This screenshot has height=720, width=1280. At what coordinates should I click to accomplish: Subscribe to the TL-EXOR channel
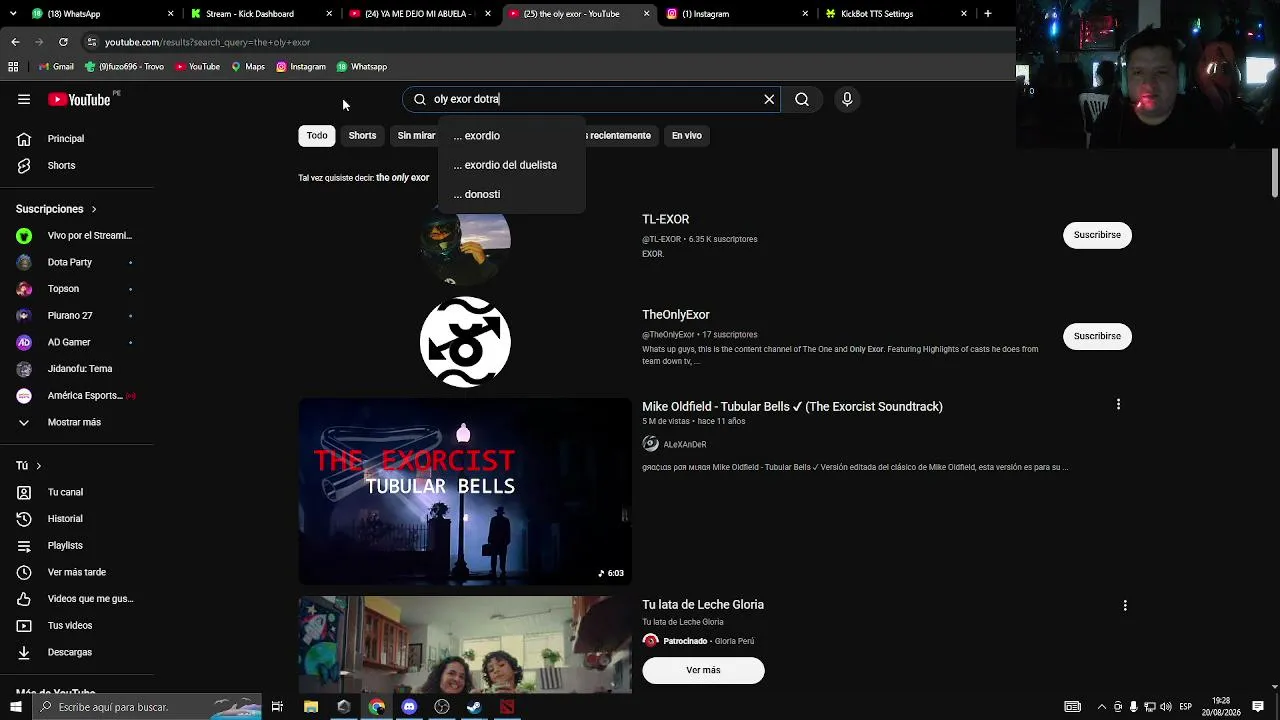tap(1097, 235)
